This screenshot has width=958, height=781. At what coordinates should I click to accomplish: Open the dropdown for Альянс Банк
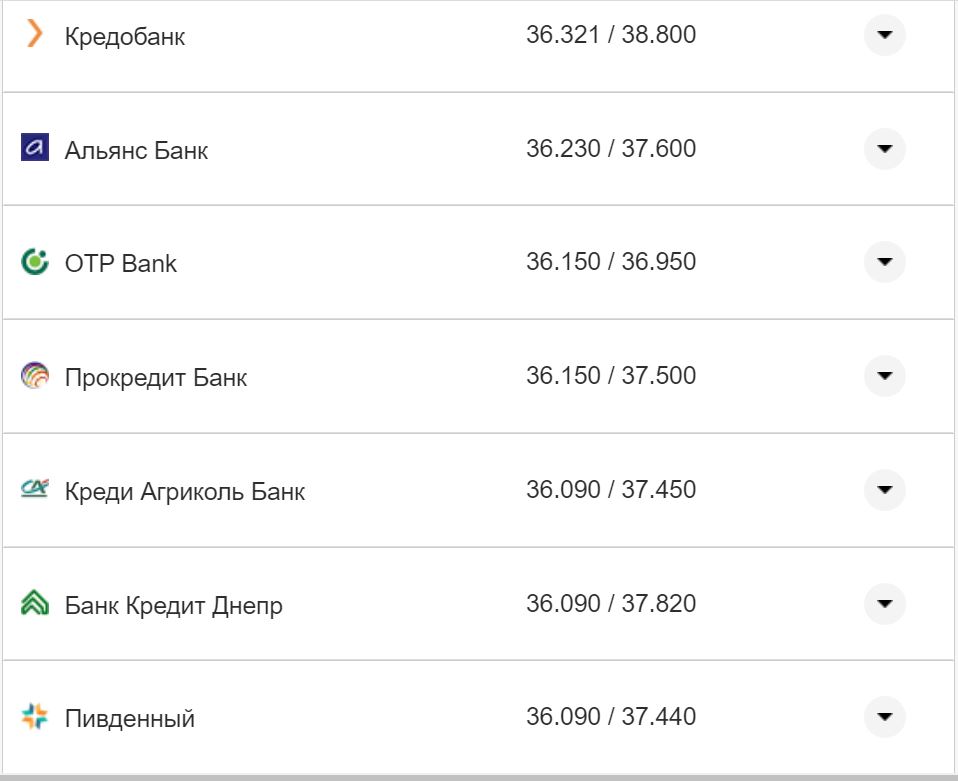[884, 149]
